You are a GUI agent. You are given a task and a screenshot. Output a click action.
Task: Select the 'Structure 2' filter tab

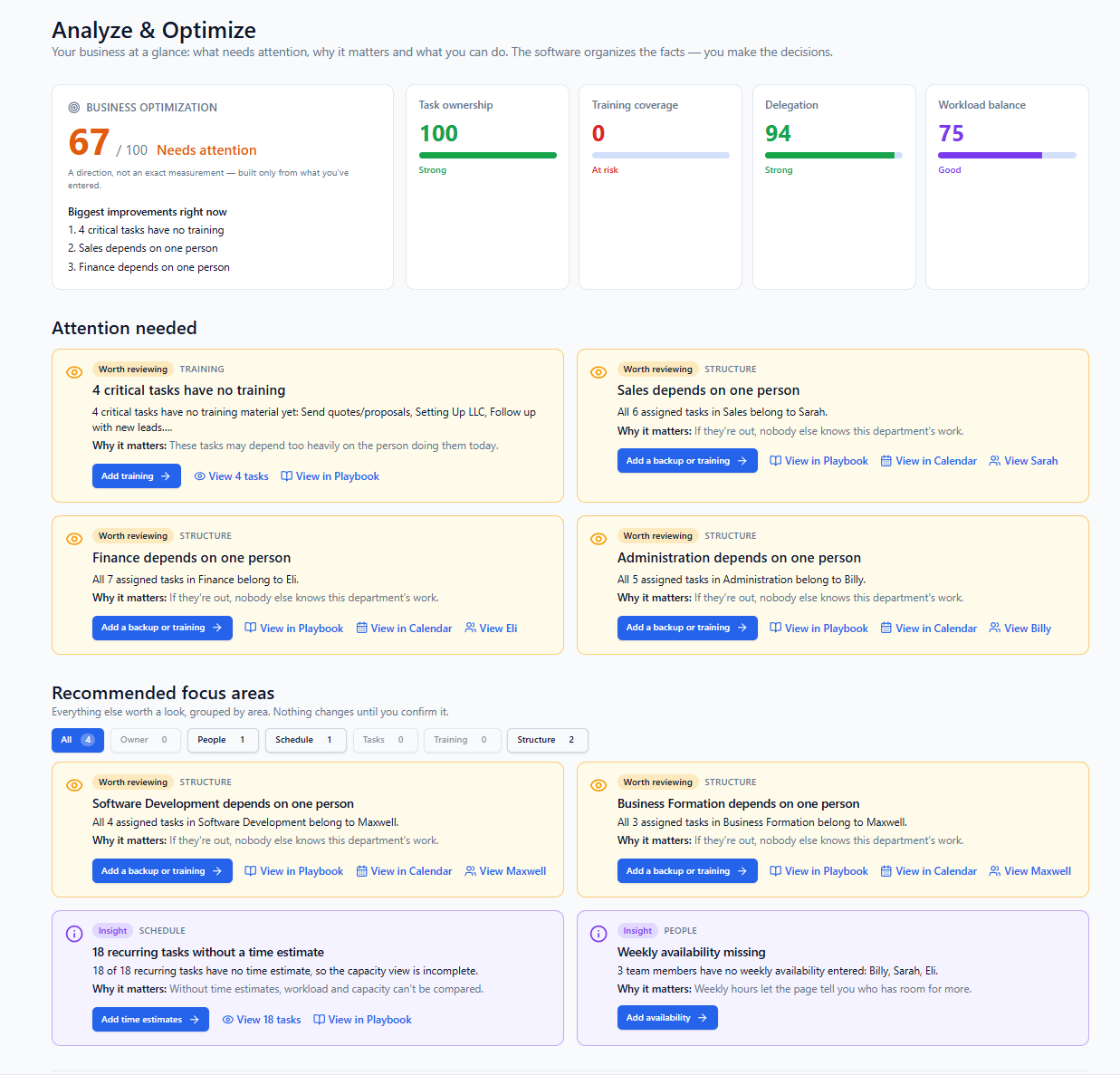pos(548,740)
